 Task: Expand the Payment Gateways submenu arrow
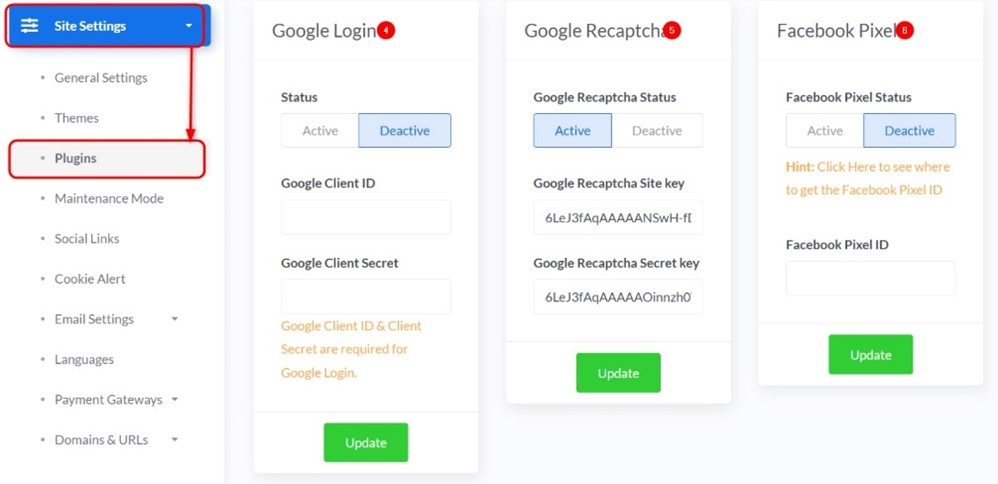click(175, 399)
